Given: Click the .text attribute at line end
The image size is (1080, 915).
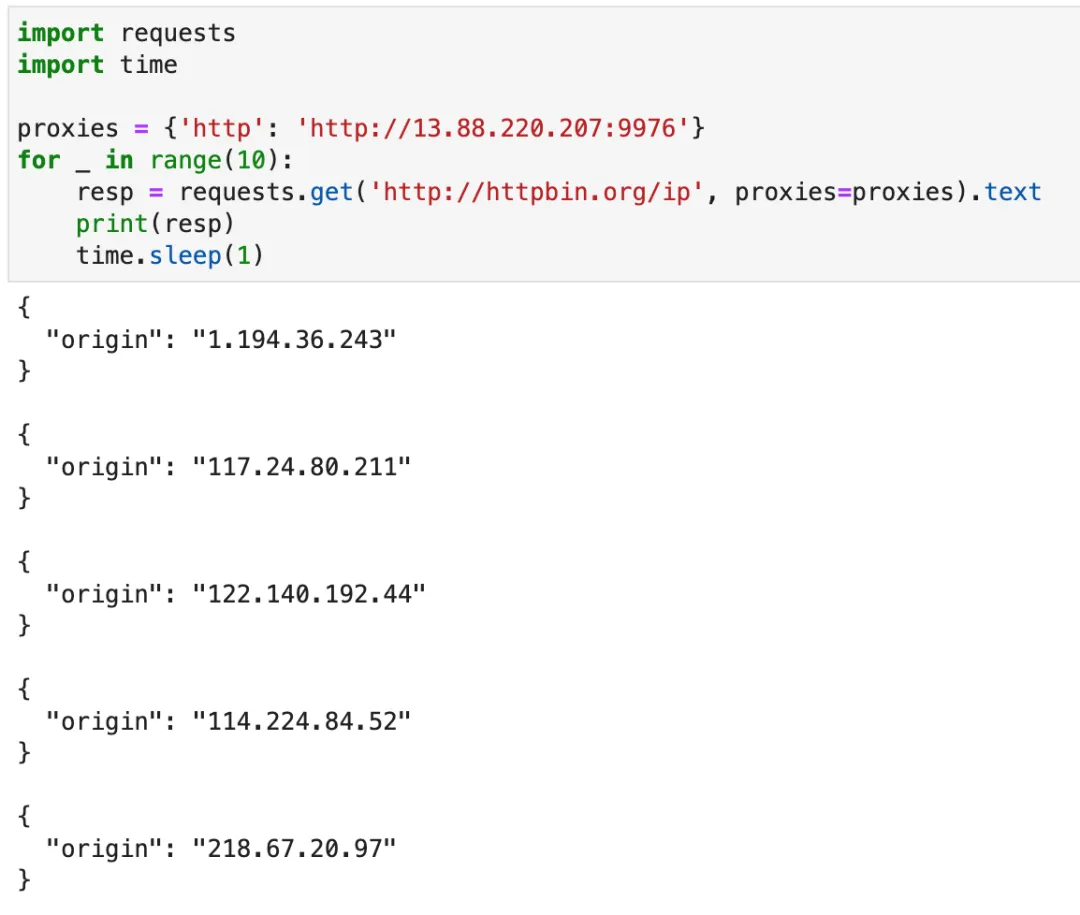Looking at the screenshot, I should 1011,192.
